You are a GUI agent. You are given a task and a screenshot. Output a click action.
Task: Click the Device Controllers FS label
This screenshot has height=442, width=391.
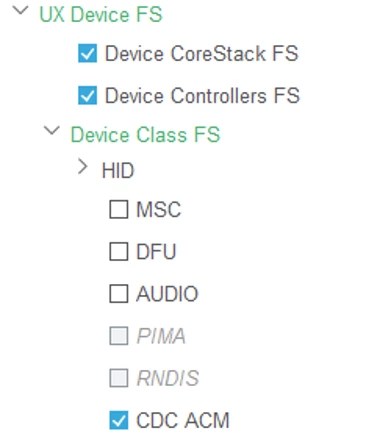point(202,96)
